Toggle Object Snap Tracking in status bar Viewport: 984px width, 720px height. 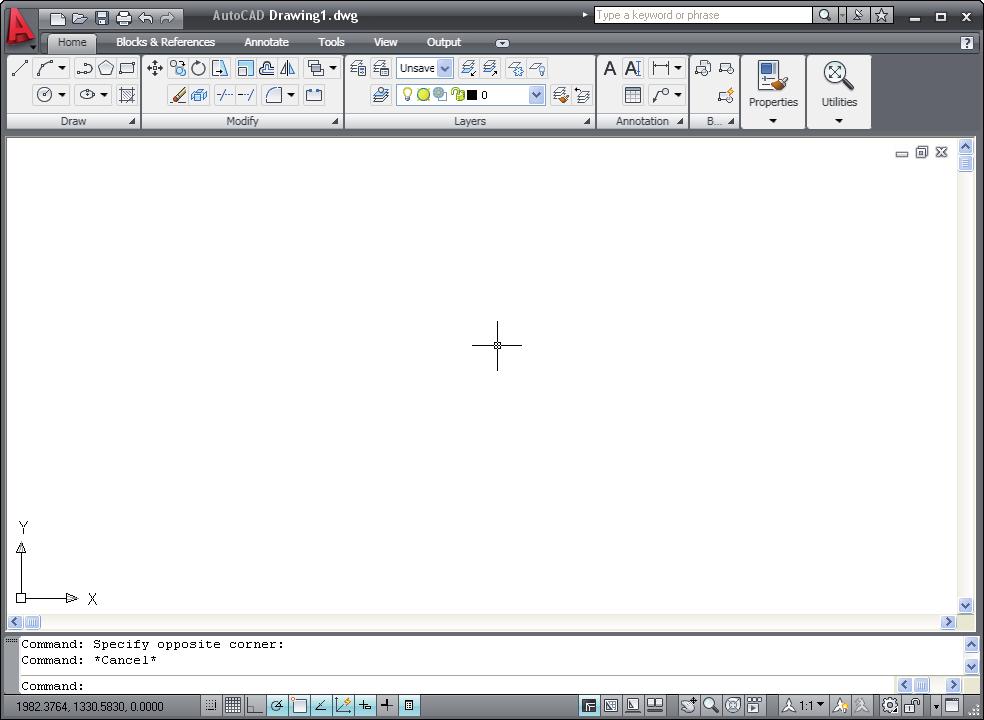click(x=321, y=706)
